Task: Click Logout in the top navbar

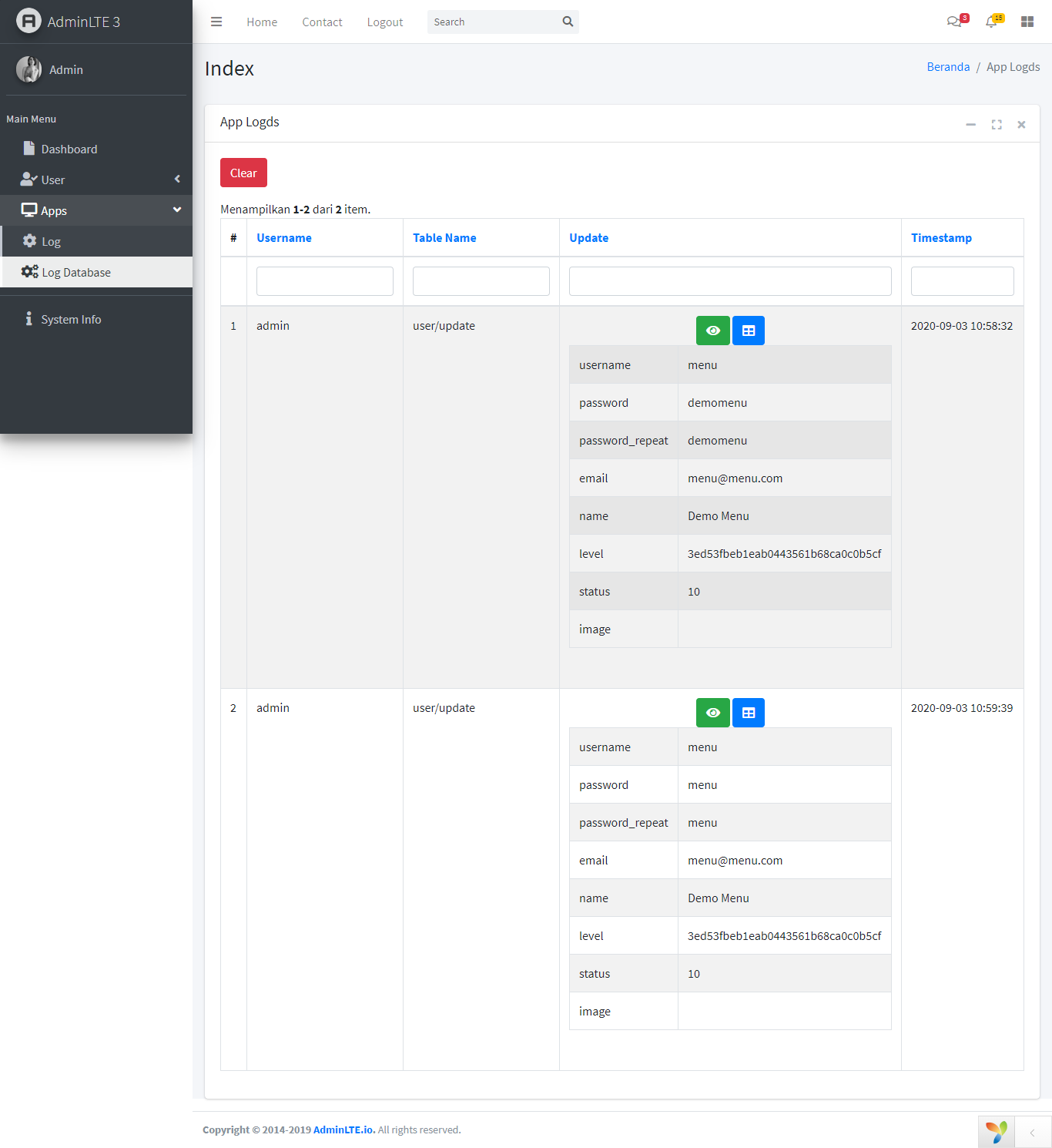Action: click(x=385, y=22)
